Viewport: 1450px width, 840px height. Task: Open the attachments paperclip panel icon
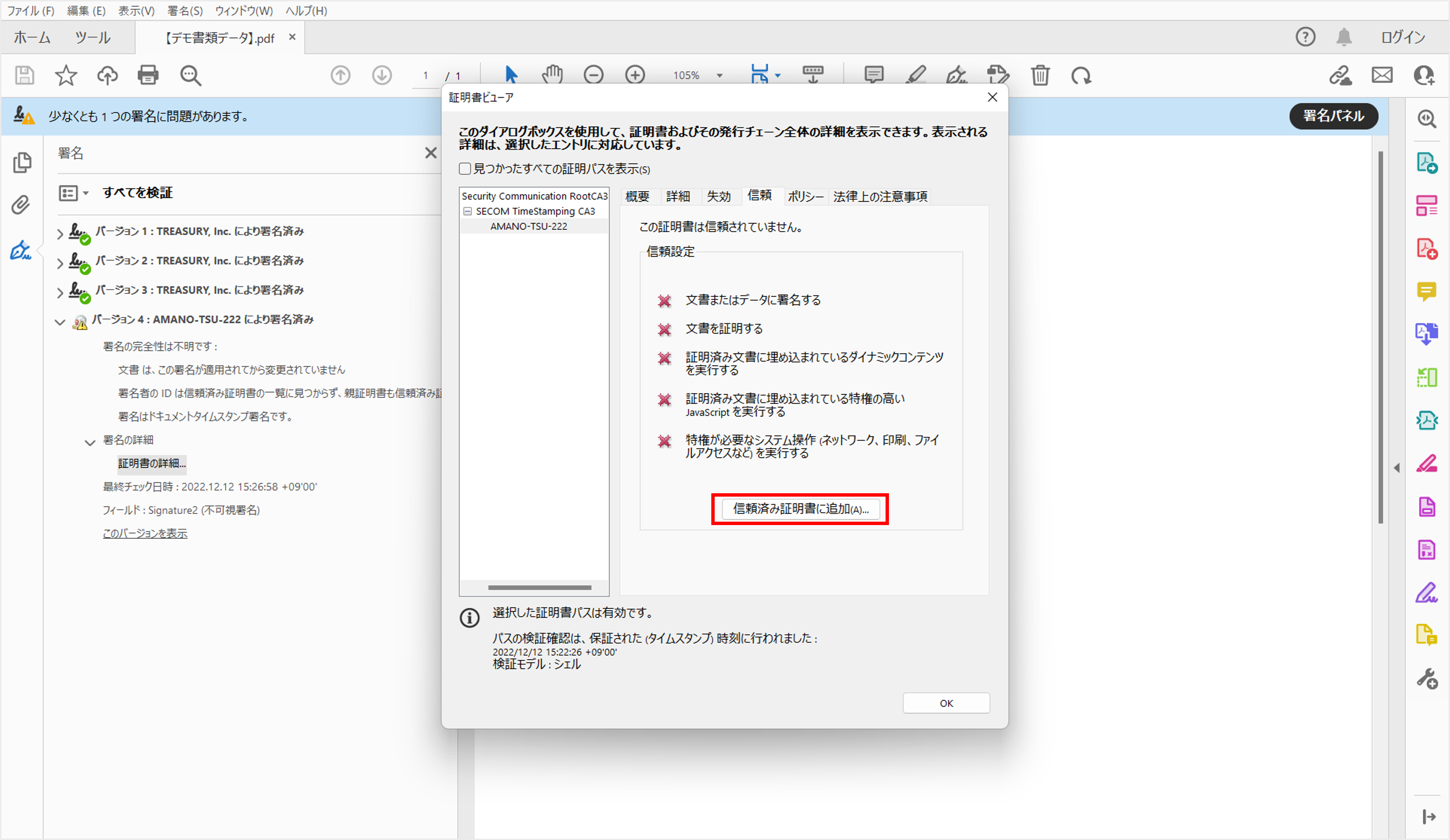21,205
